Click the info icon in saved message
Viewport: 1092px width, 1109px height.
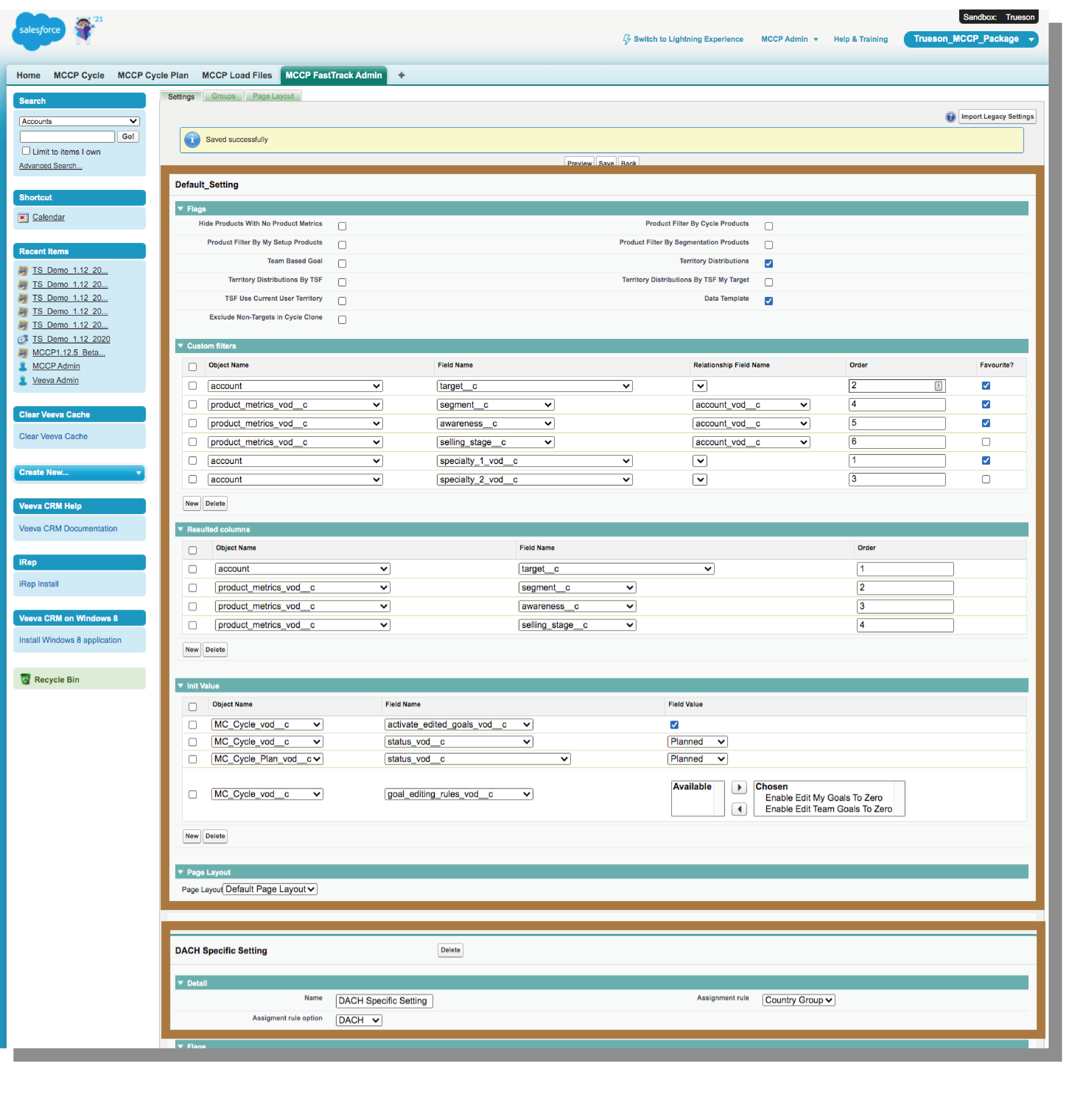(x=192, y=140)
